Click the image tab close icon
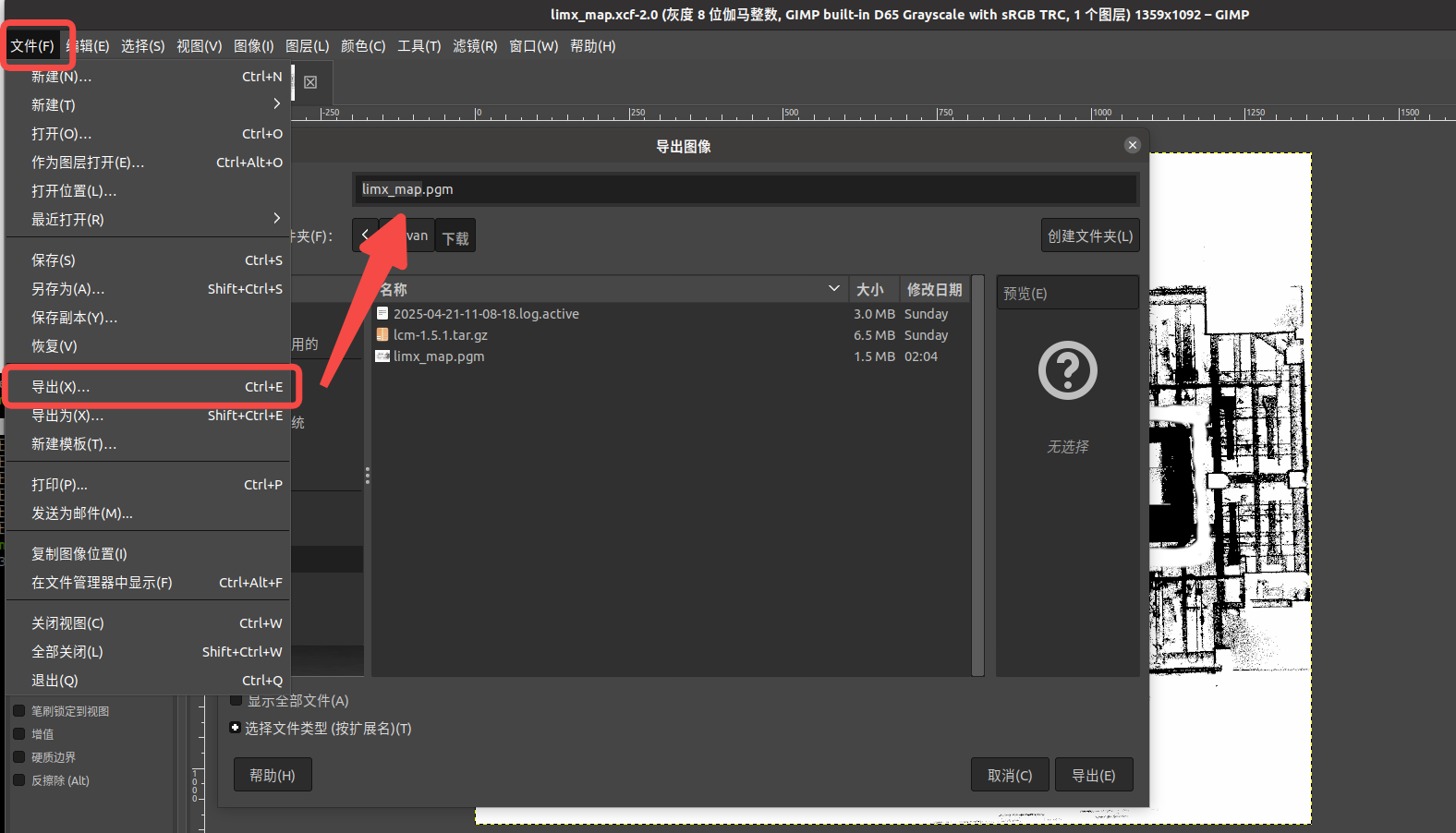 click(x=310, y=82)
